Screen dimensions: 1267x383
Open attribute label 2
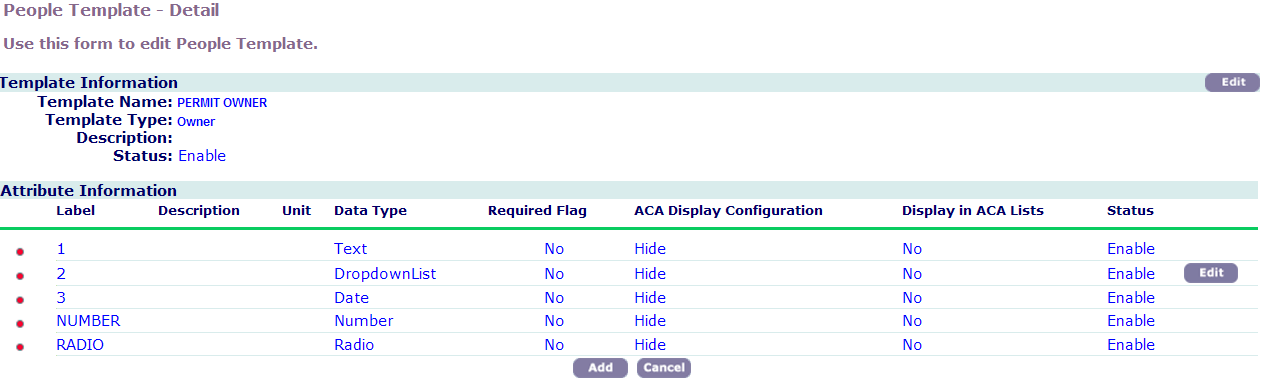point(61,273)
